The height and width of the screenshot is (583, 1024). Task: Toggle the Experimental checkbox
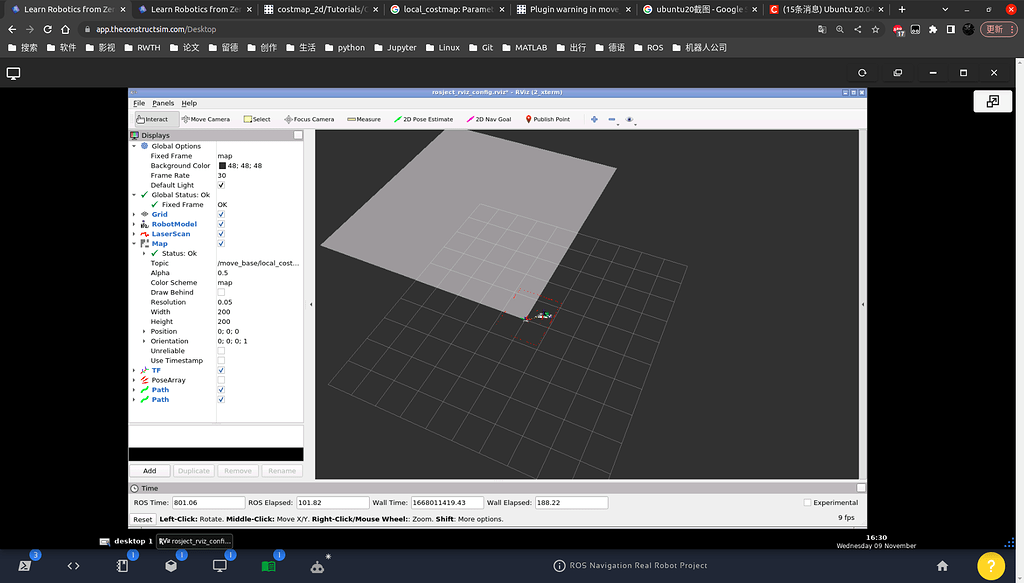point(807,503)
